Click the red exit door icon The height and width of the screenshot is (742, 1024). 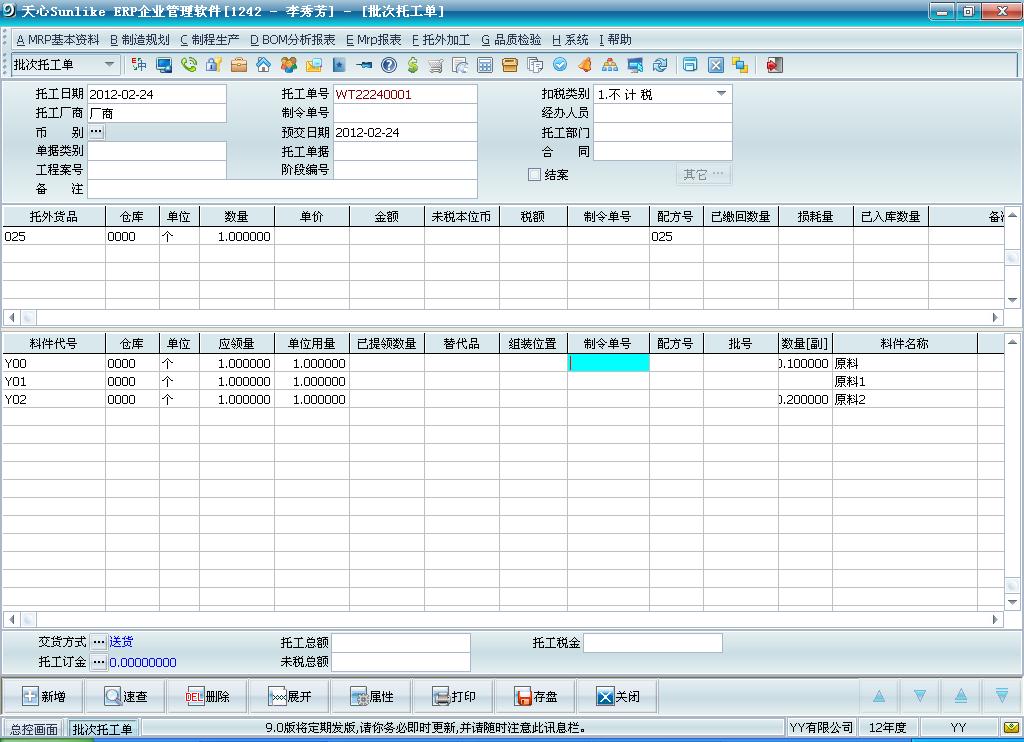774,65
